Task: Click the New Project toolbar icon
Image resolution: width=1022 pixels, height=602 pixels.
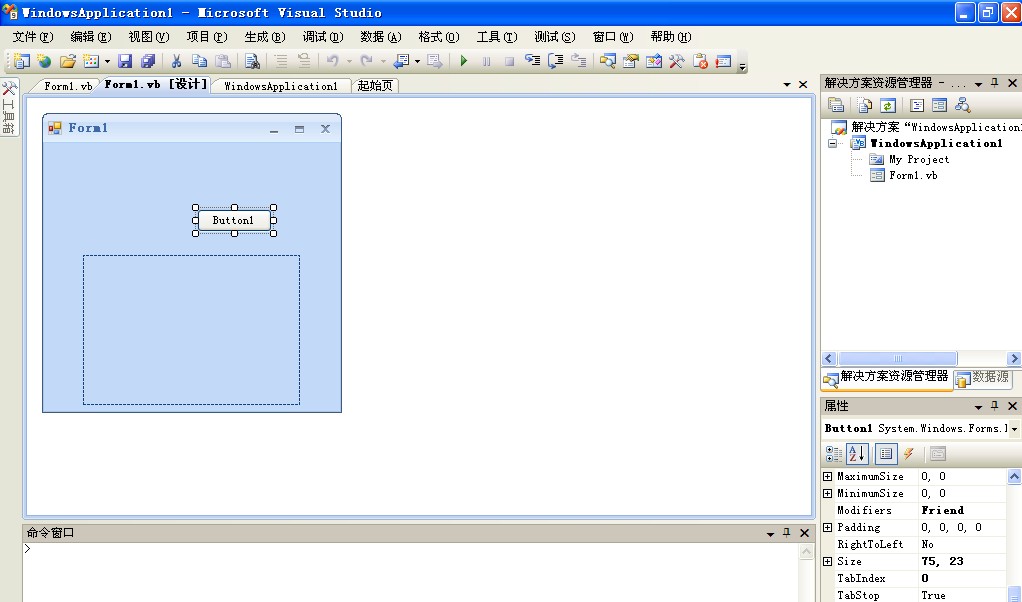Action: coord(22,61)
